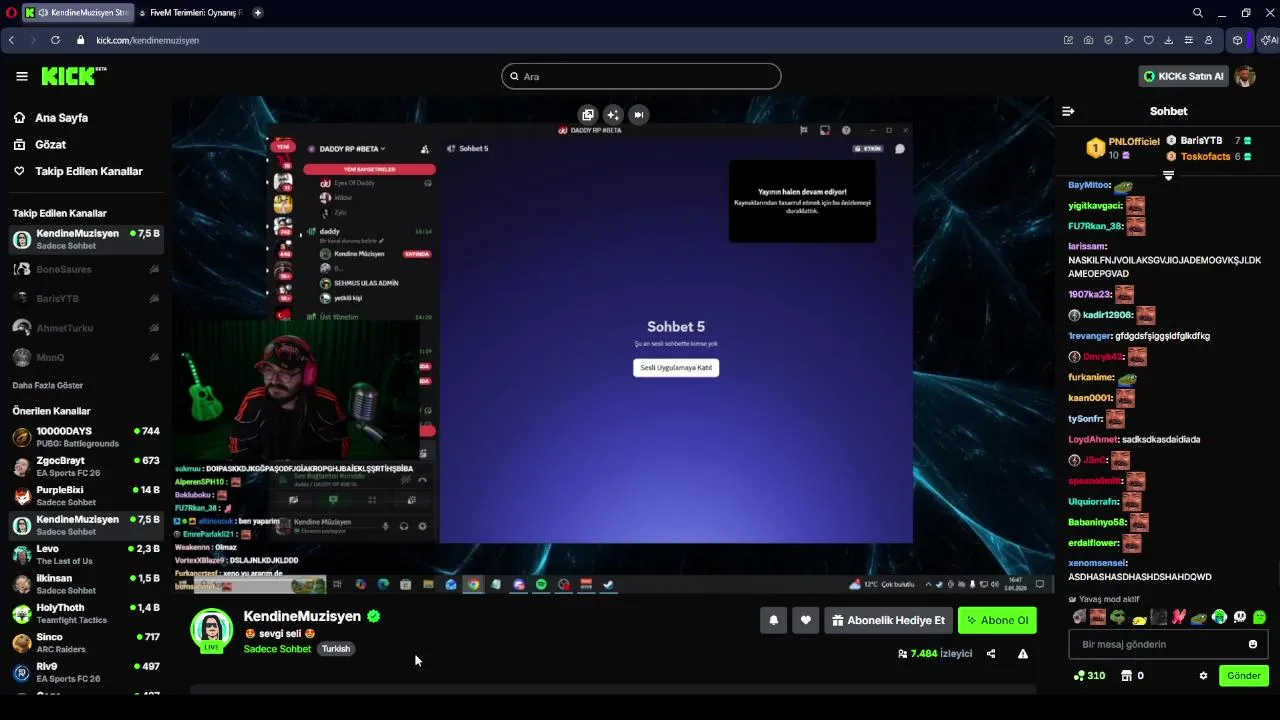Click Abonelik Hediye Et button
The height and width of the screenshot is (720, 1280).
[887, 620]
